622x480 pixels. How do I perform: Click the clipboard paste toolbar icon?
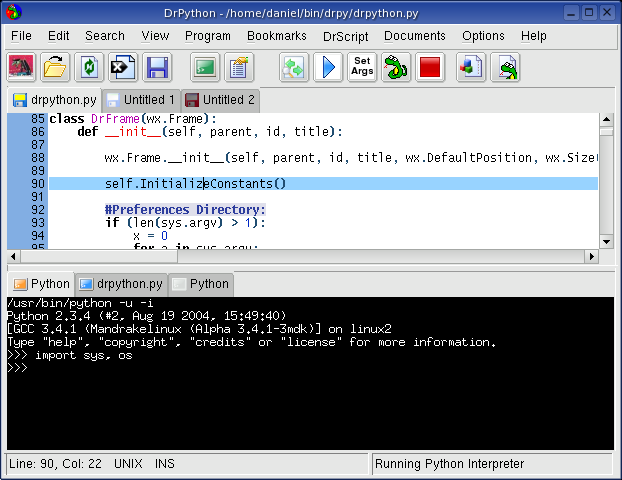(239, 67)
